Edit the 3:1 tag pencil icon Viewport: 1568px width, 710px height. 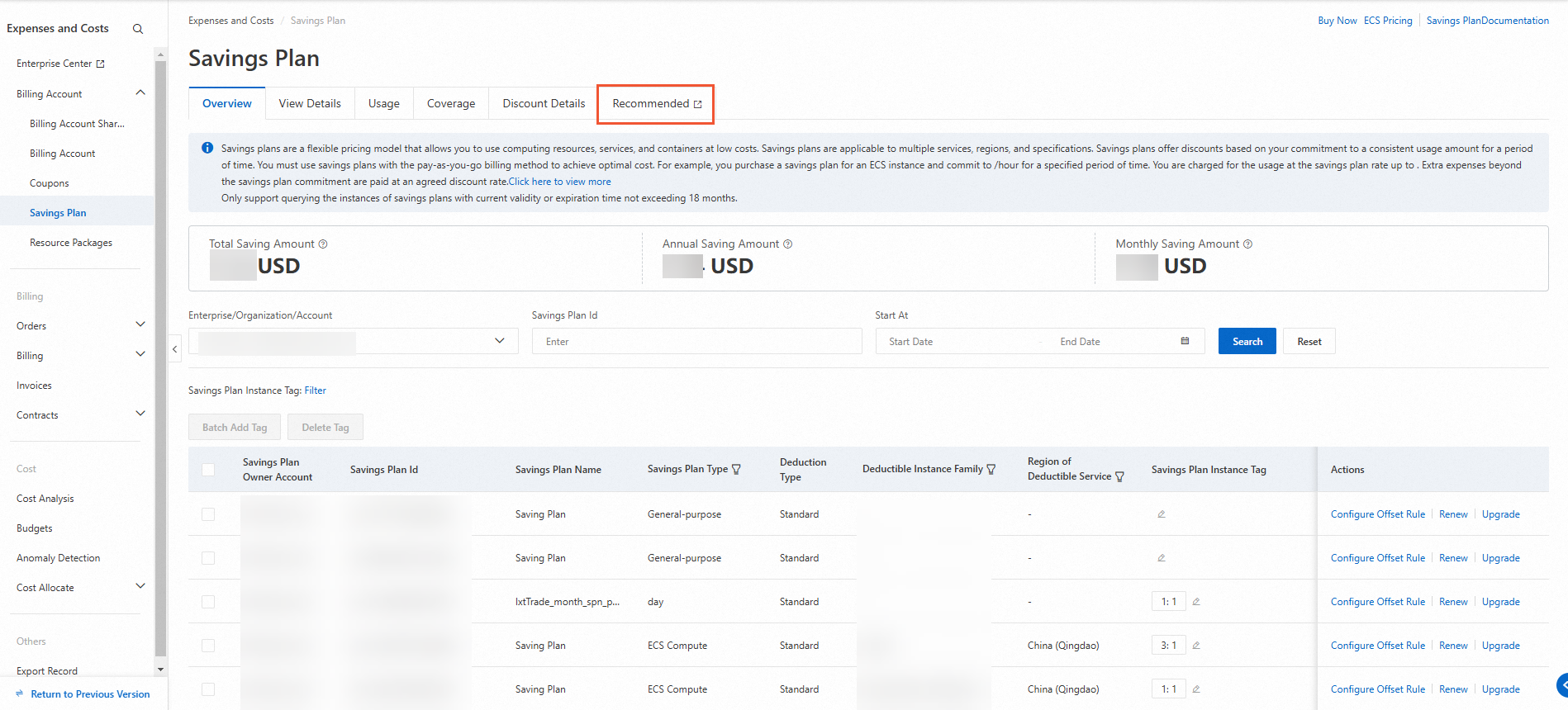tap(1195, 646)
